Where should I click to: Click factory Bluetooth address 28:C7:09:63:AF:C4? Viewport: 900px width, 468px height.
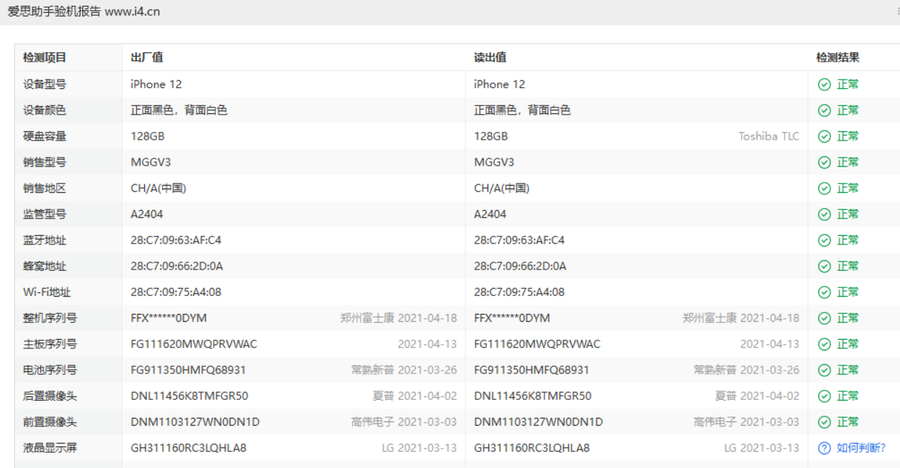tap(176, 241)
